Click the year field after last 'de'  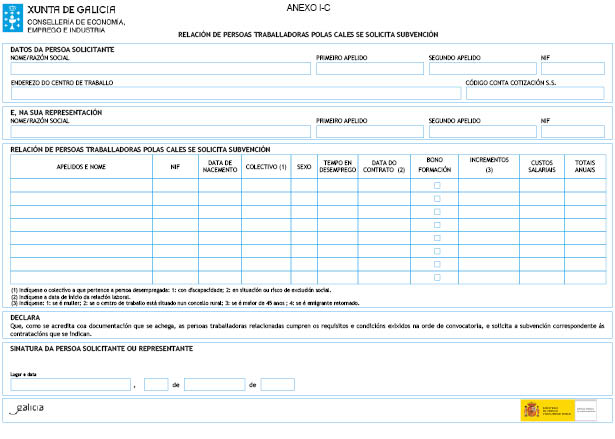point(277,384)
